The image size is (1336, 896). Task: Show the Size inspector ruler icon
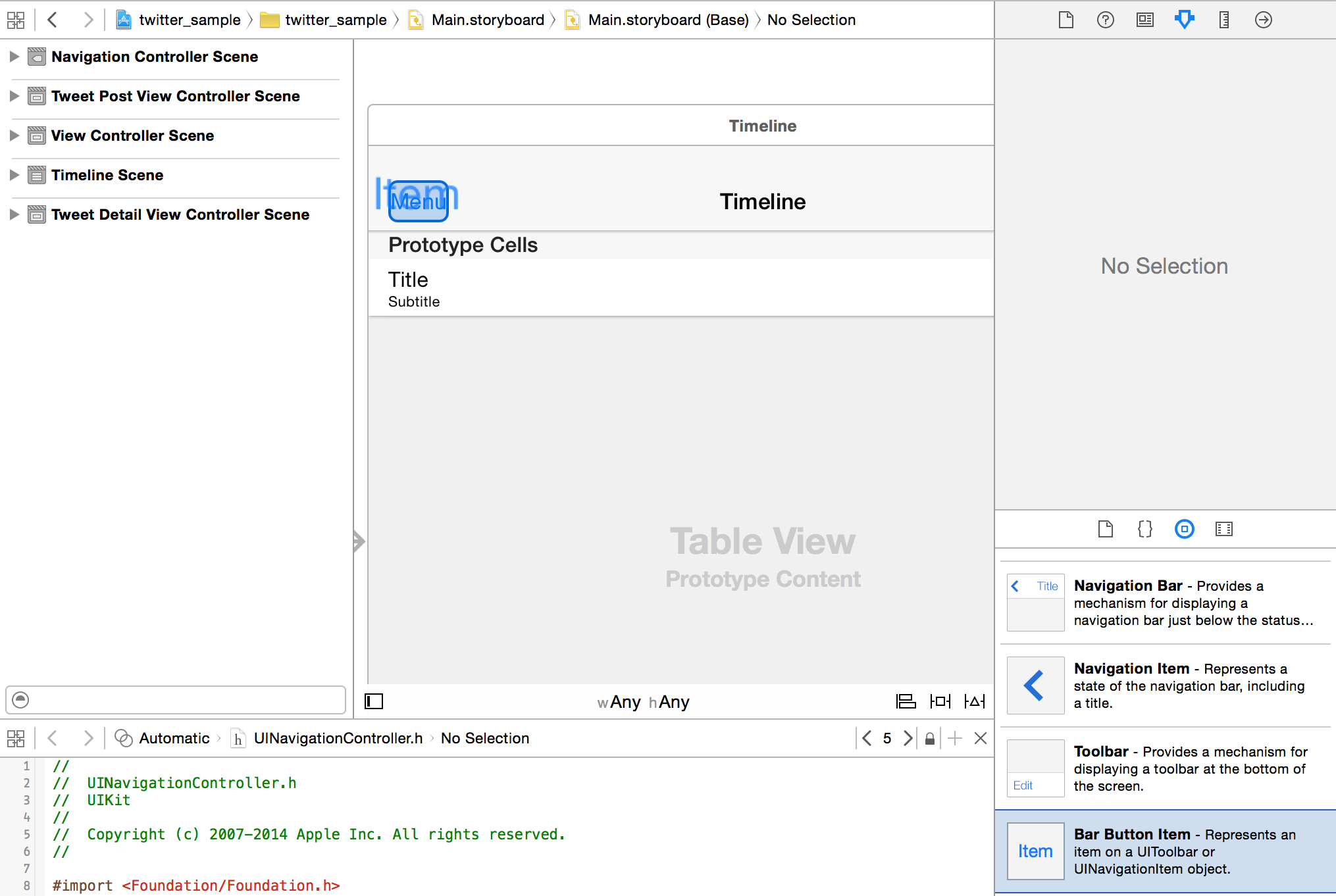click(1223, 20)
